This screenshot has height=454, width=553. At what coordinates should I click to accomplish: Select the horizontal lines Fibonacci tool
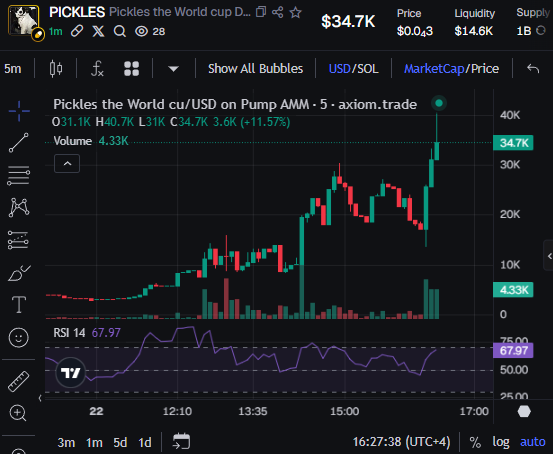point(19,175)
